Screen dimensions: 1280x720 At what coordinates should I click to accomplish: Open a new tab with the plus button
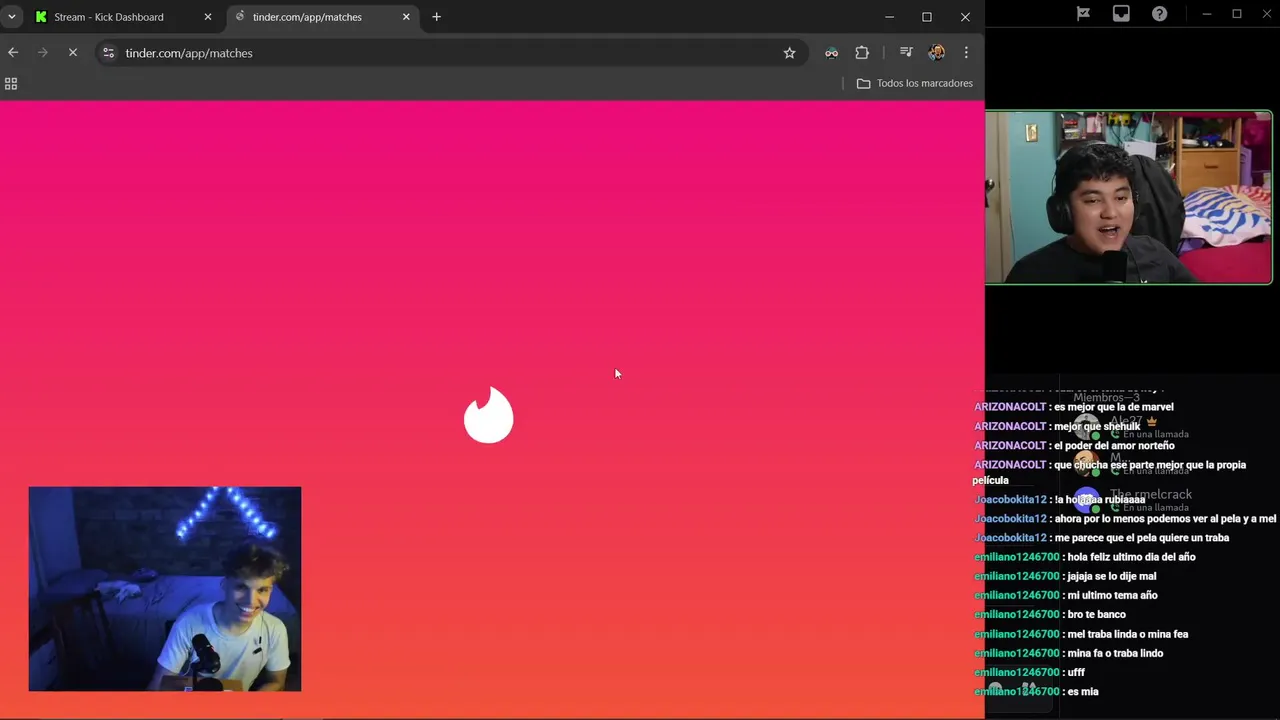click(x=436, y=17)
